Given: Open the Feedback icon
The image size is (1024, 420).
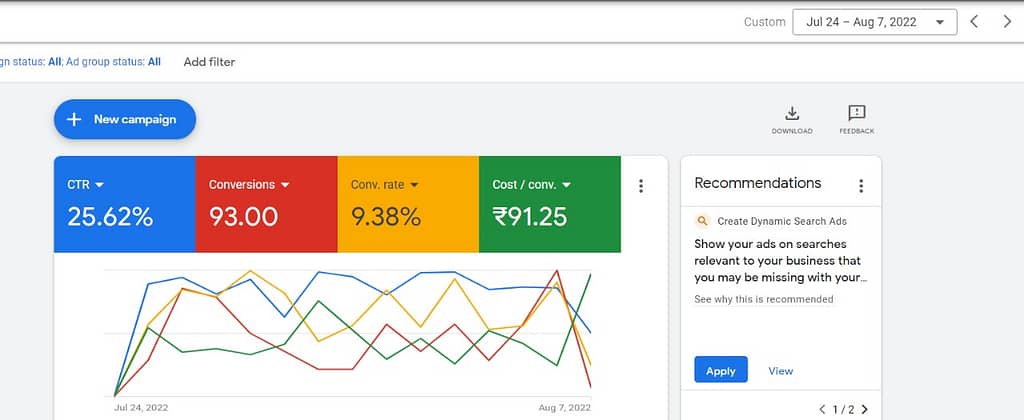Looking at the screenshot, I should click(x=856, y=114).
